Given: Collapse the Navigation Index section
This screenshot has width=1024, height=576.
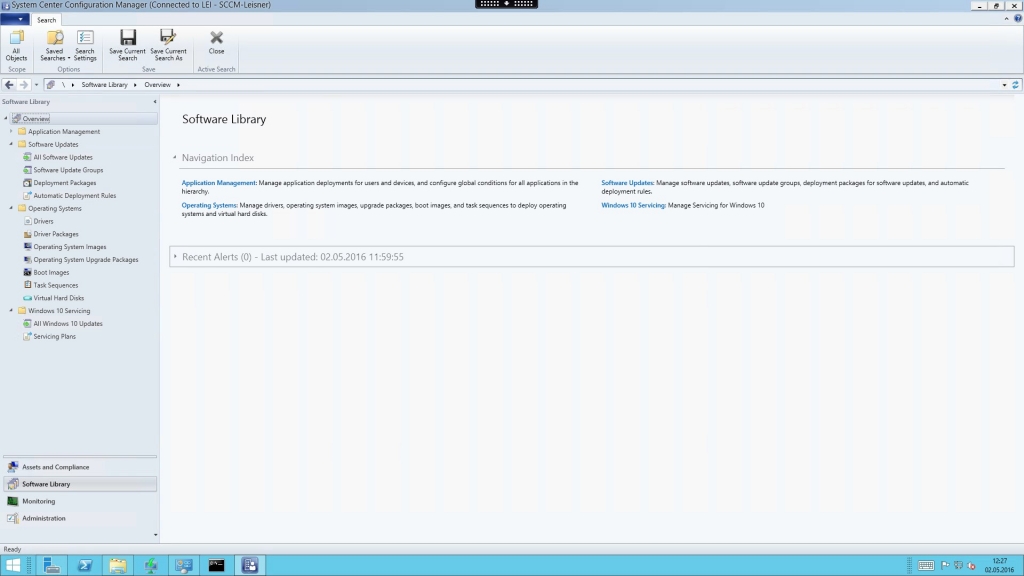Looking at the screenshot, I should 174,157.
